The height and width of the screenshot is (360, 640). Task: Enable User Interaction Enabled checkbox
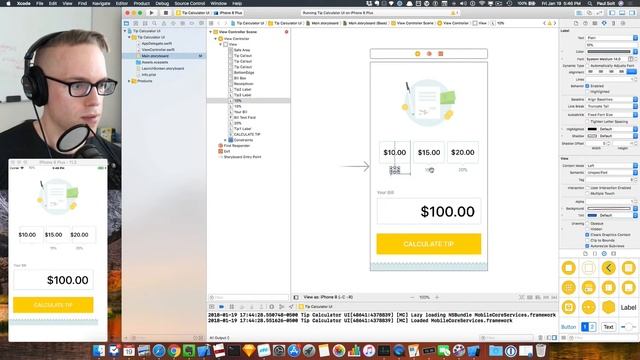587,188
